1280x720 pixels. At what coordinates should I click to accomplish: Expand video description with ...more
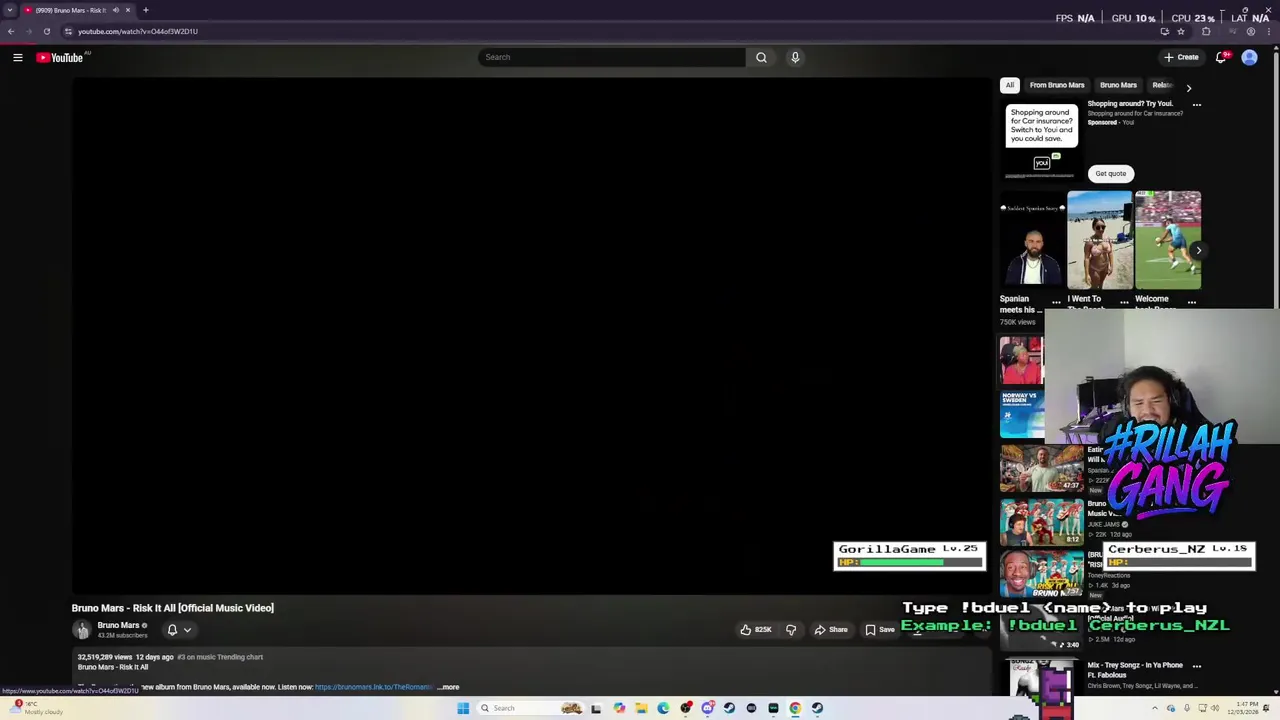pos(449,688)
